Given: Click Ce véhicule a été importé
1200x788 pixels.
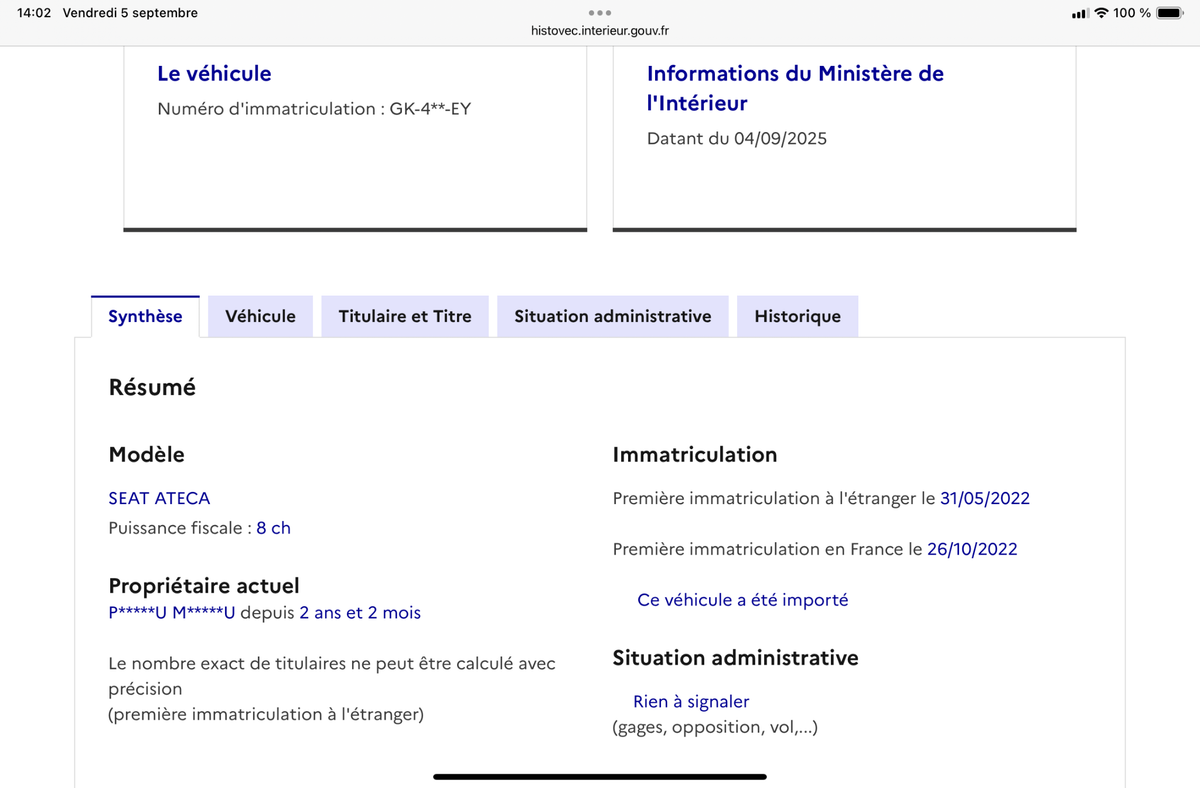Looking at the screenshot, I should coord(743,600).
